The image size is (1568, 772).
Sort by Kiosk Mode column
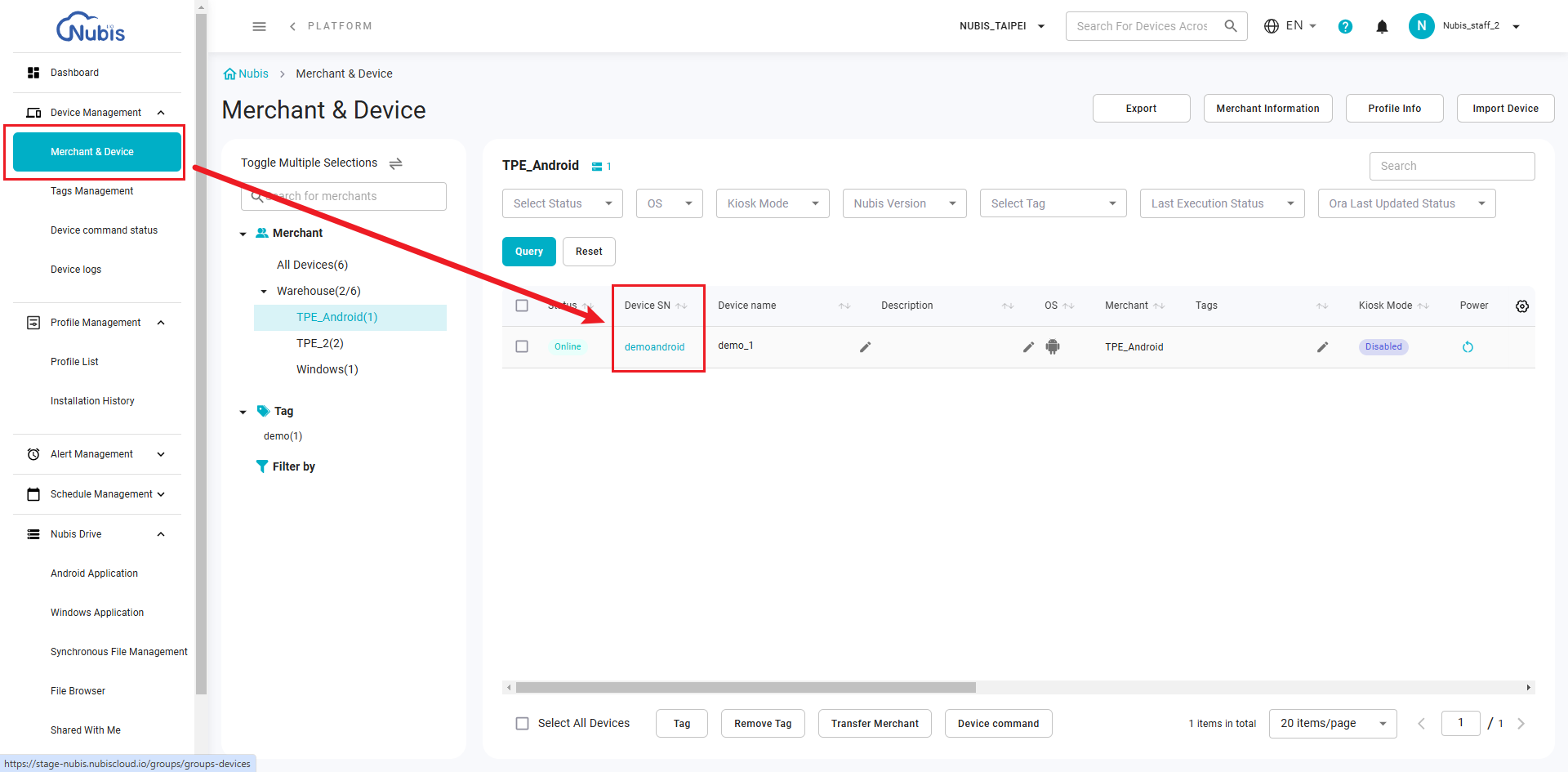(x=1423, y=306)
